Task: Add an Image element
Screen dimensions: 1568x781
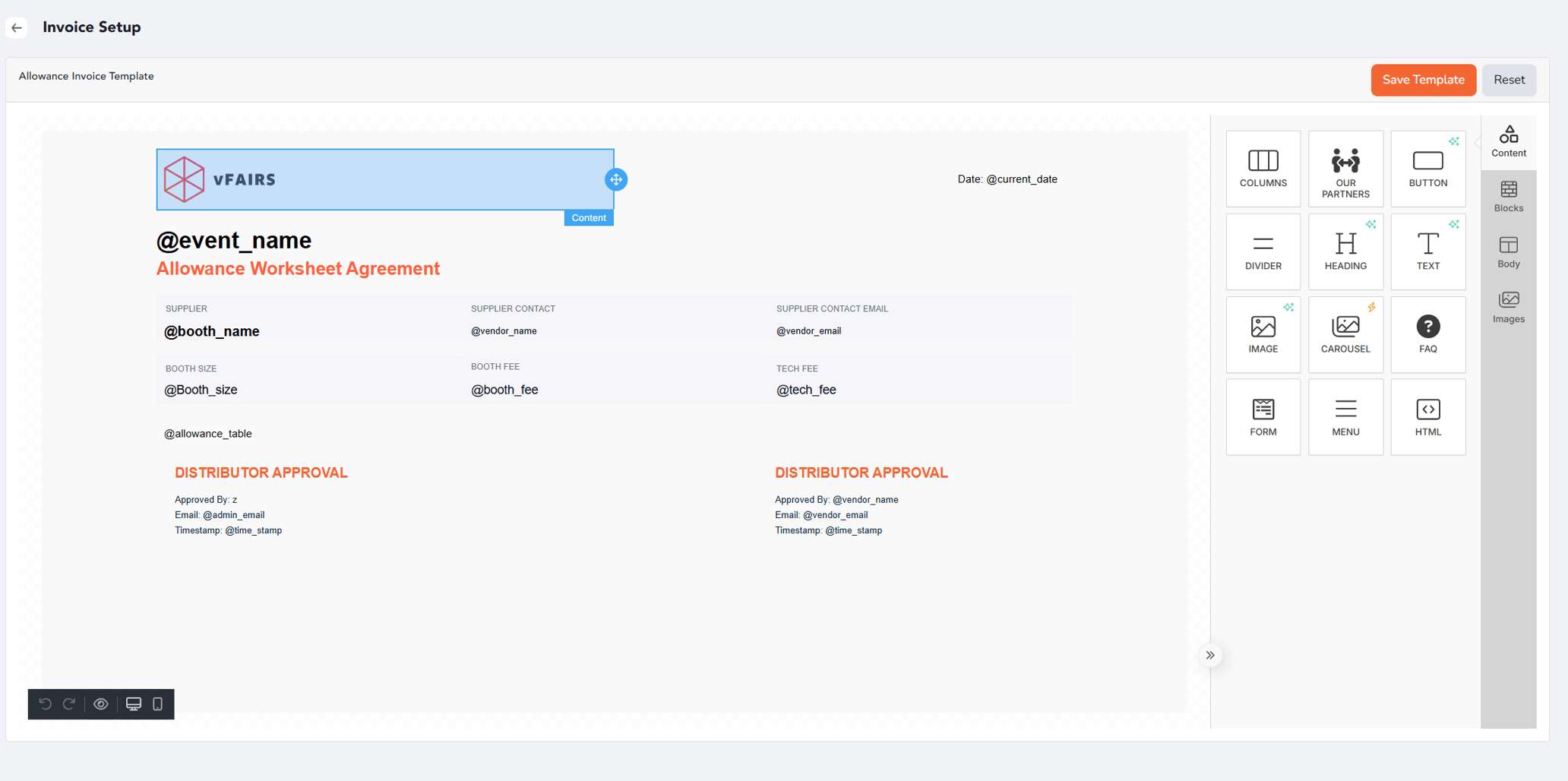Action: pos(1263,334)
